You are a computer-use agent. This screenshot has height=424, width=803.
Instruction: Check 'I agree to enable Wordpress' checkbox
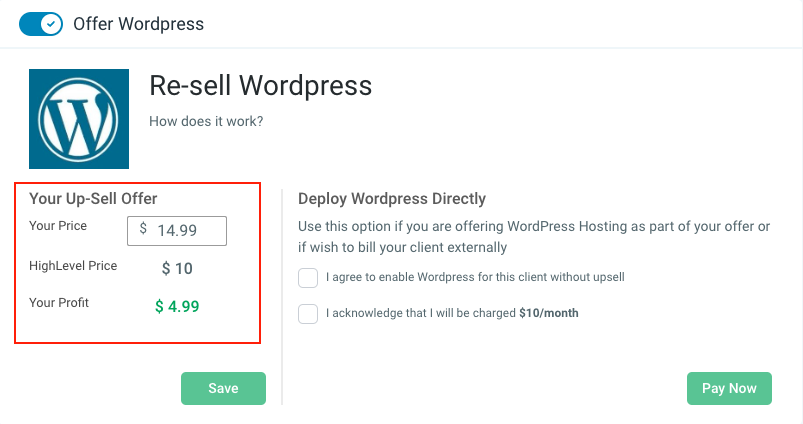pyautogui.click(x=308, y=278)
